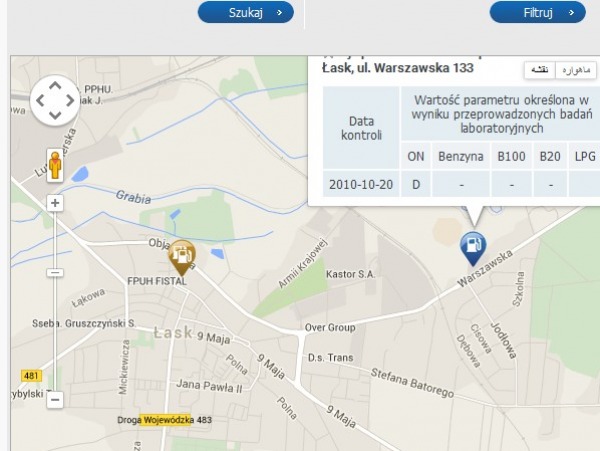Image resolution: width=600 pixels, height=451 pixels.
Task: Click the ON column header
Action: pyautogui.click(x=416, y=156)
